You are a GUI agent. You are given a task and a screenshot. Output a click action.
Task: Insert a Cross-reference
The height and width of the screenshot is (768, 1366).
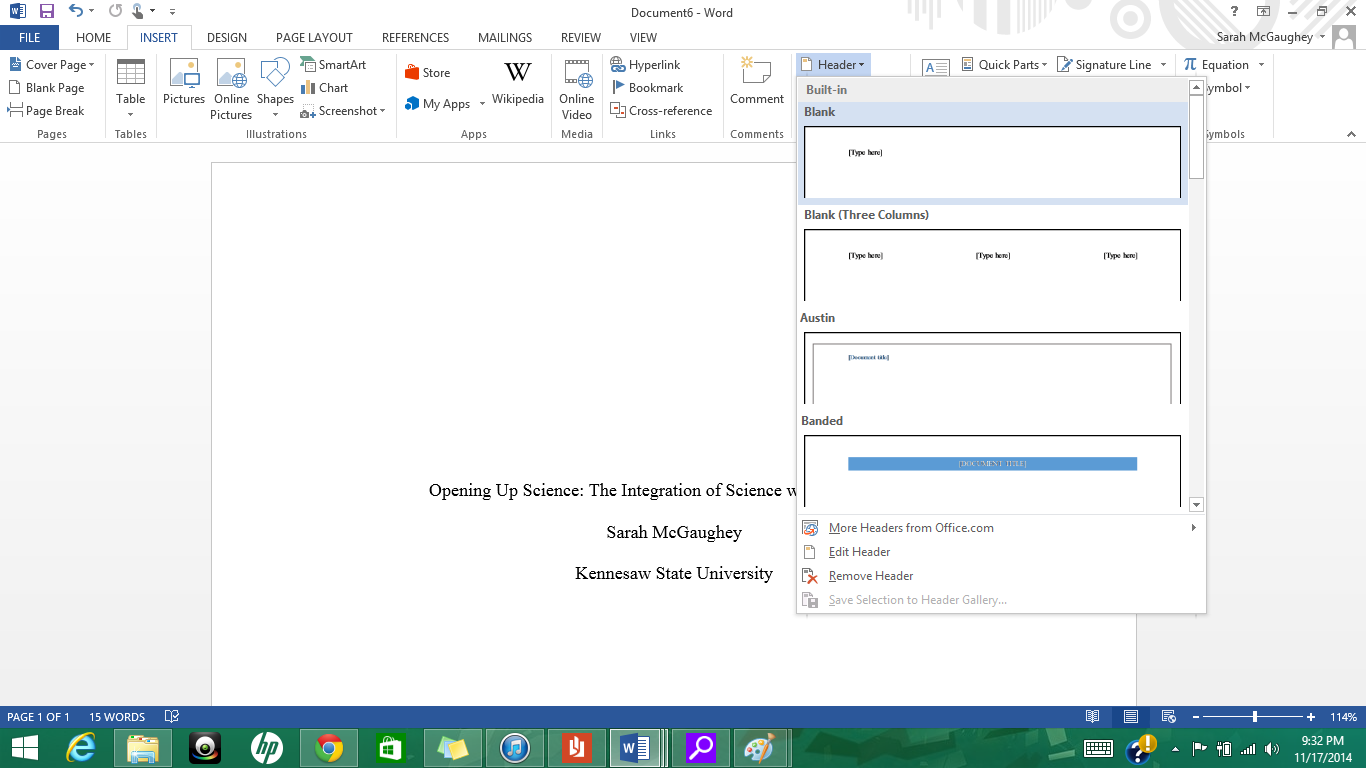(x=661, y=111)
